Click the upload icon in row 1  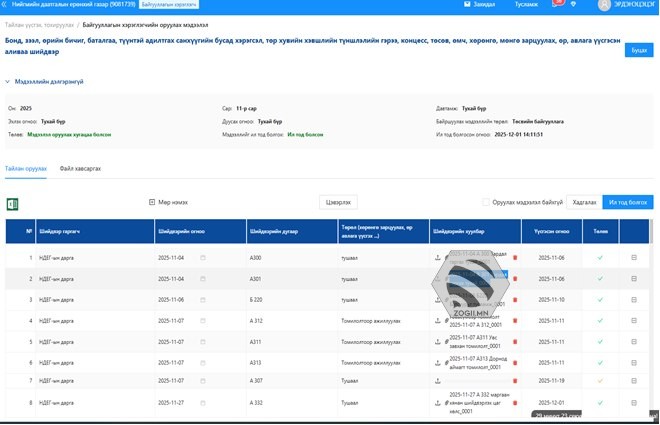437,258
